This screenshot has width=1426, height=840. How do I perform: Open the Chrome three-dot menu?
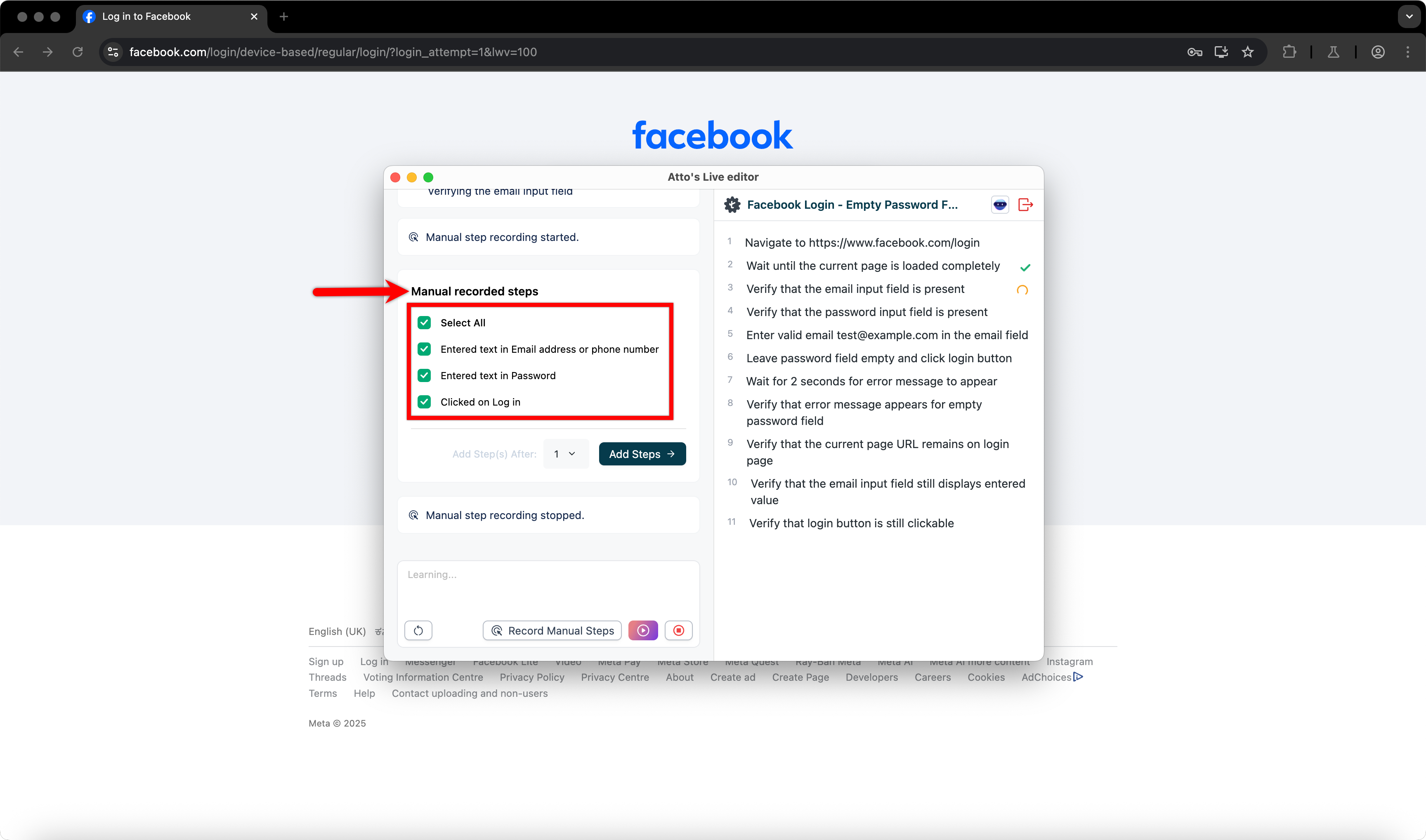[1407, 52]
